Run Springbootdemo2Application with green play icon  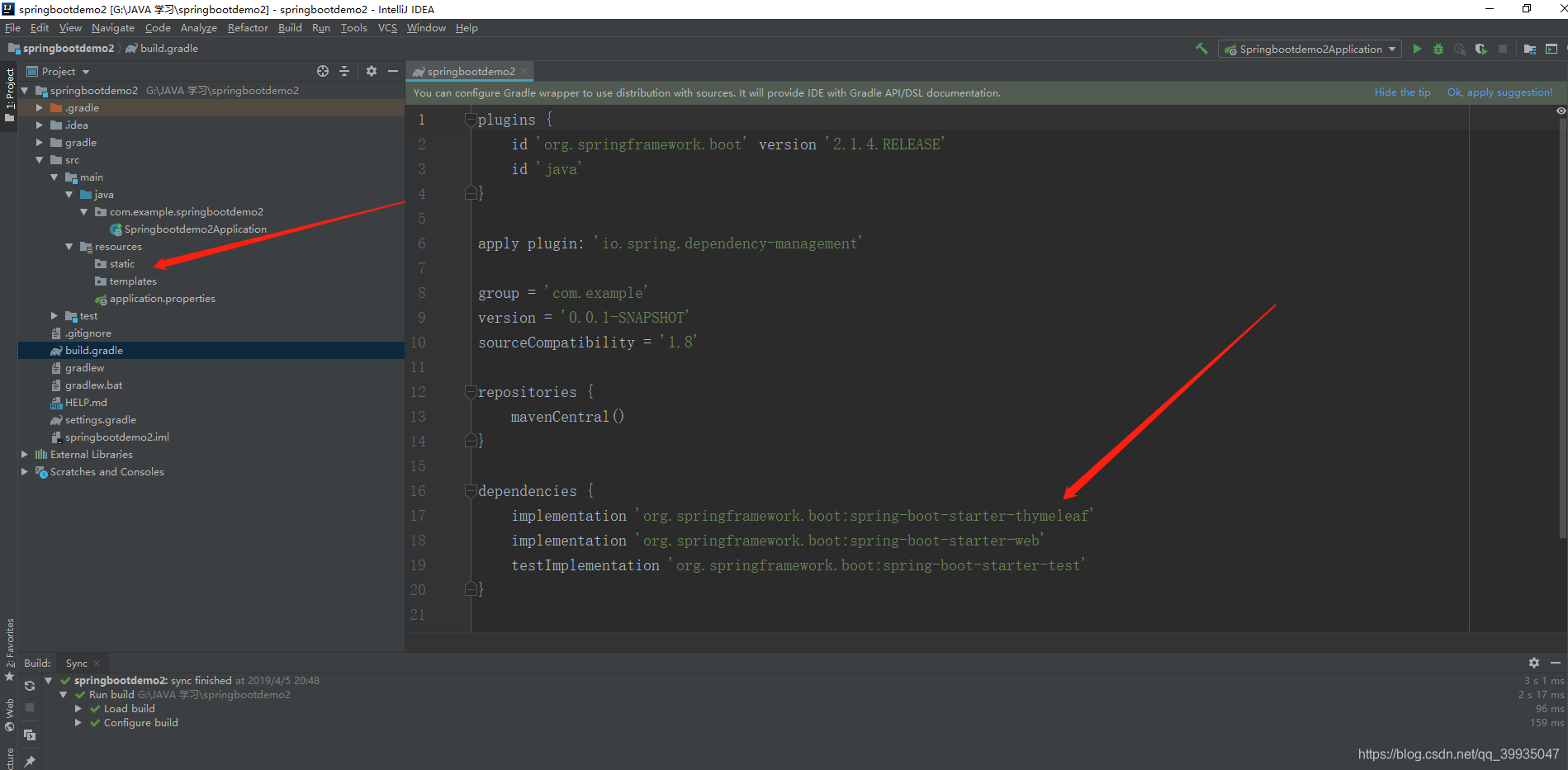[1417, 49]
